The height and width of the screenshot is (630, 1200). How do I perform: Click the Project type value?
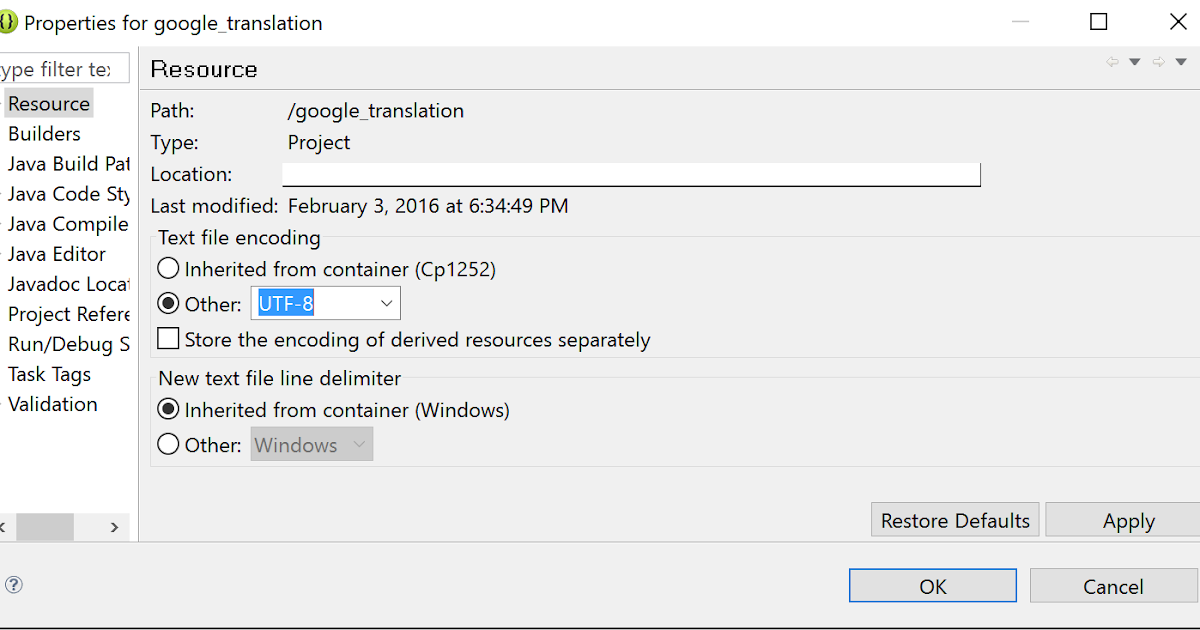(x=319, y=142)
